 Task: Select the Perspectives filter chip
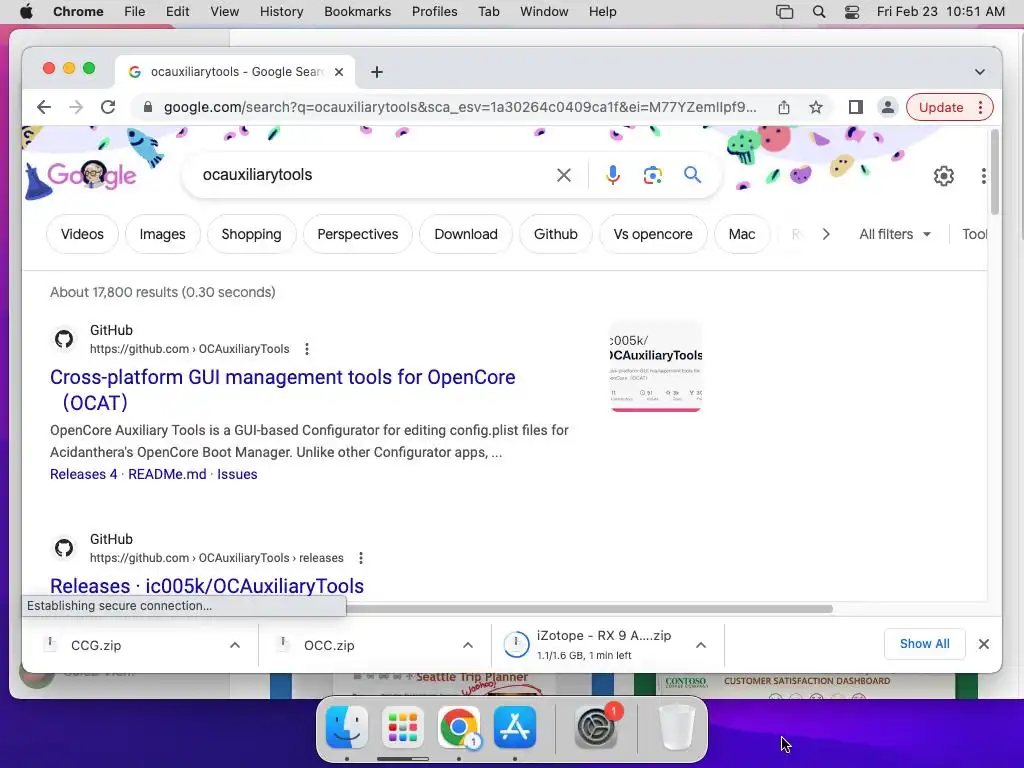(x=358, y=234)
